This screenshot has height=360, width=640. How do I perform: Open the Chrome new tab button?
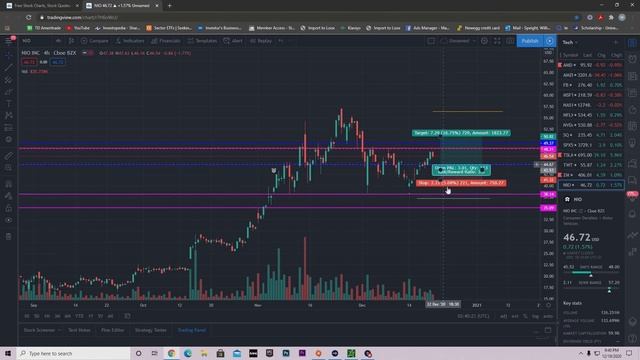click(169, 6)
